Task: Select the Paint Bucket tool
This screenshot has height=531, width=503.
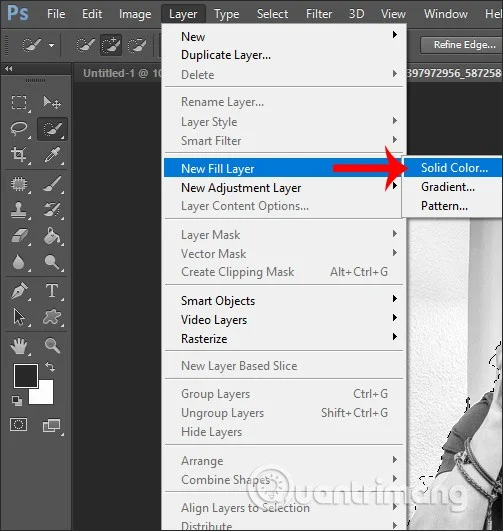Action: point(52,236)
